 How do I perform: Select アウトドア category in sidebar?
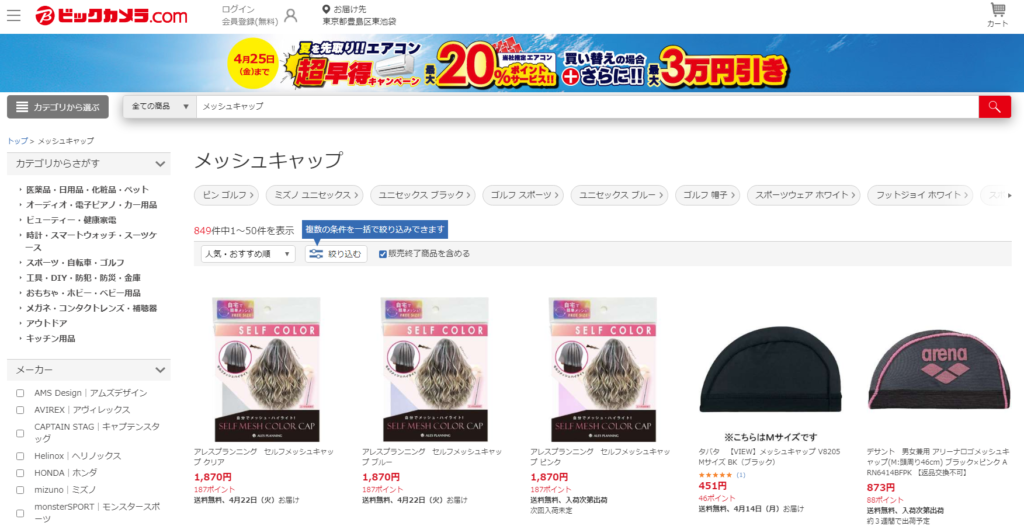click(x=47, y=323)
